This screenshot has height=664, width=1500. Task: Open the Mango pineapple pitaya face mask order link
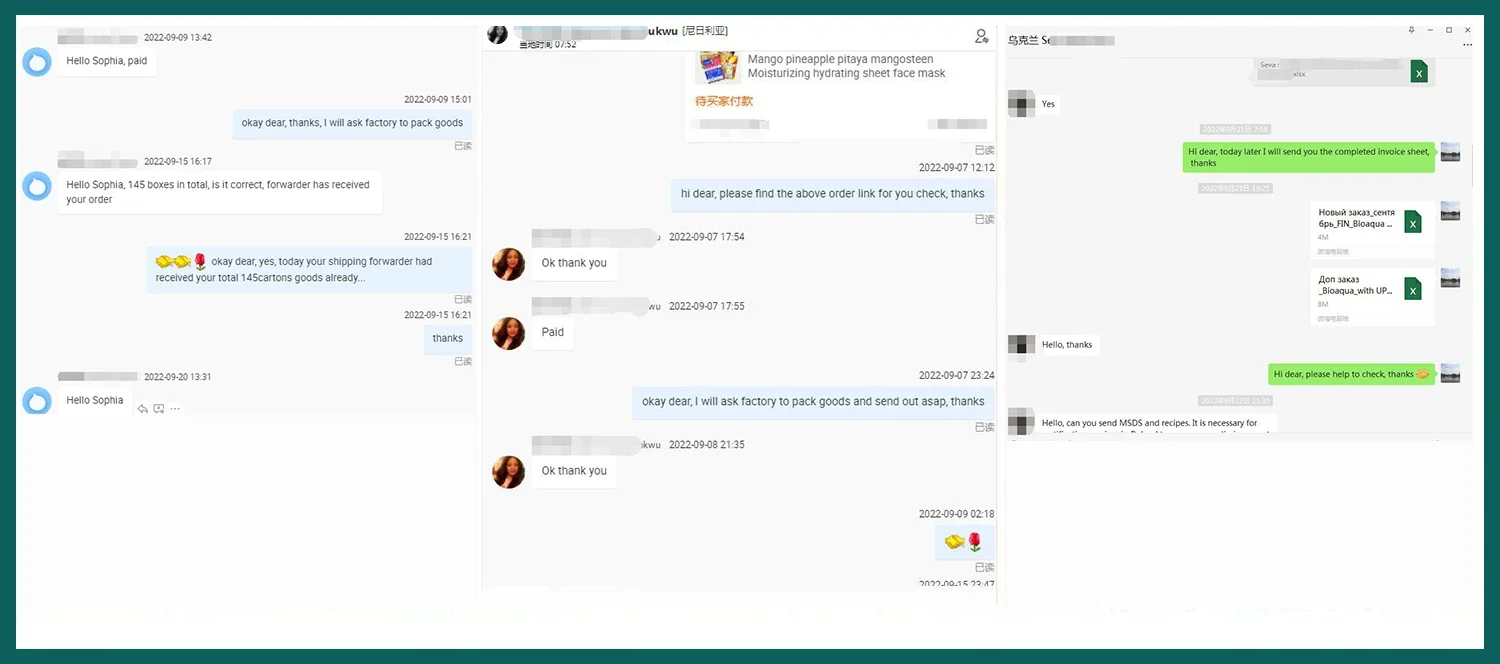coord(846,66)
